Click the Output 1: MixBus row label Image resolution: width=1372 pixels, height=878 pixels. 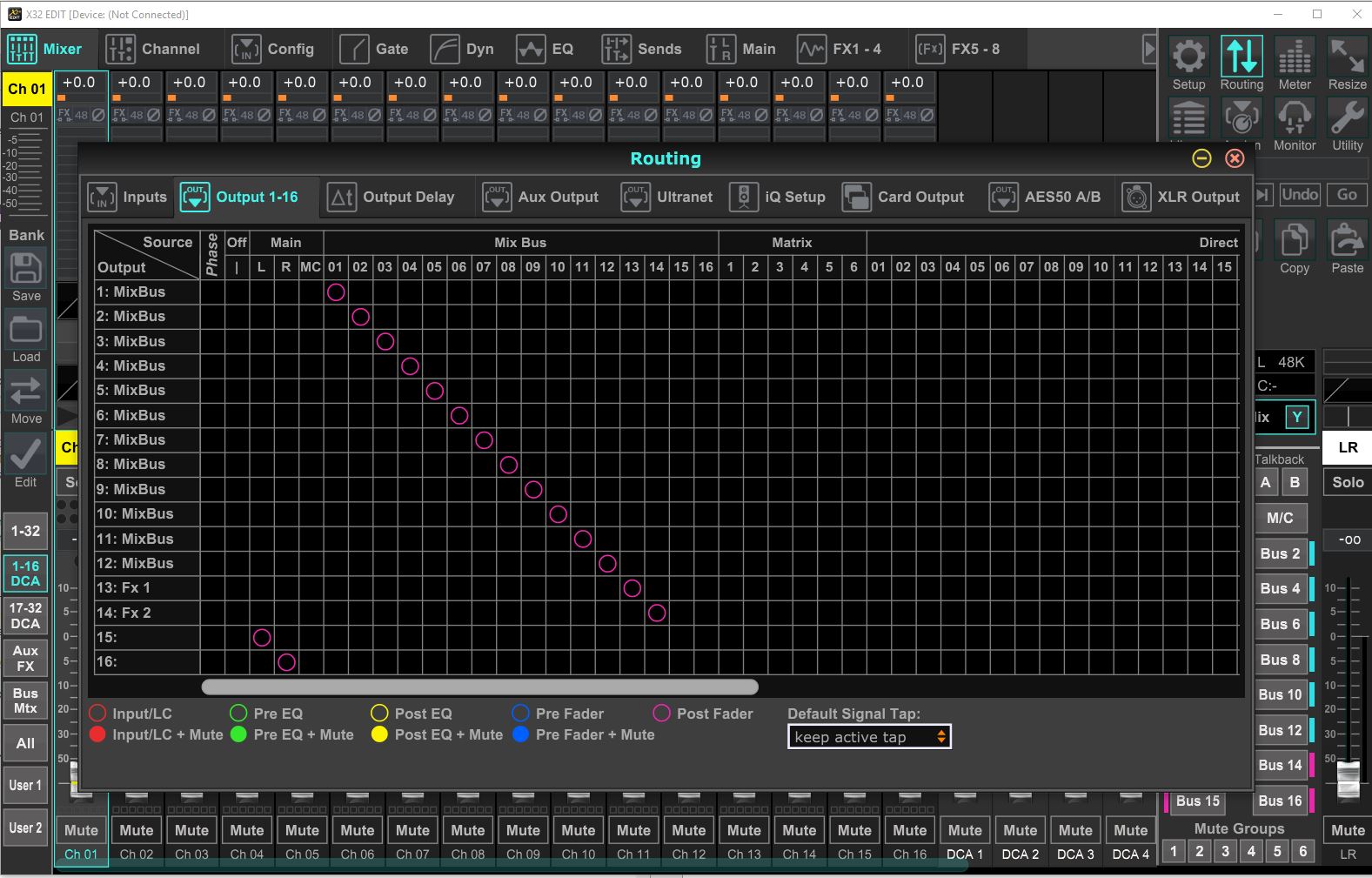click(147, 292)
